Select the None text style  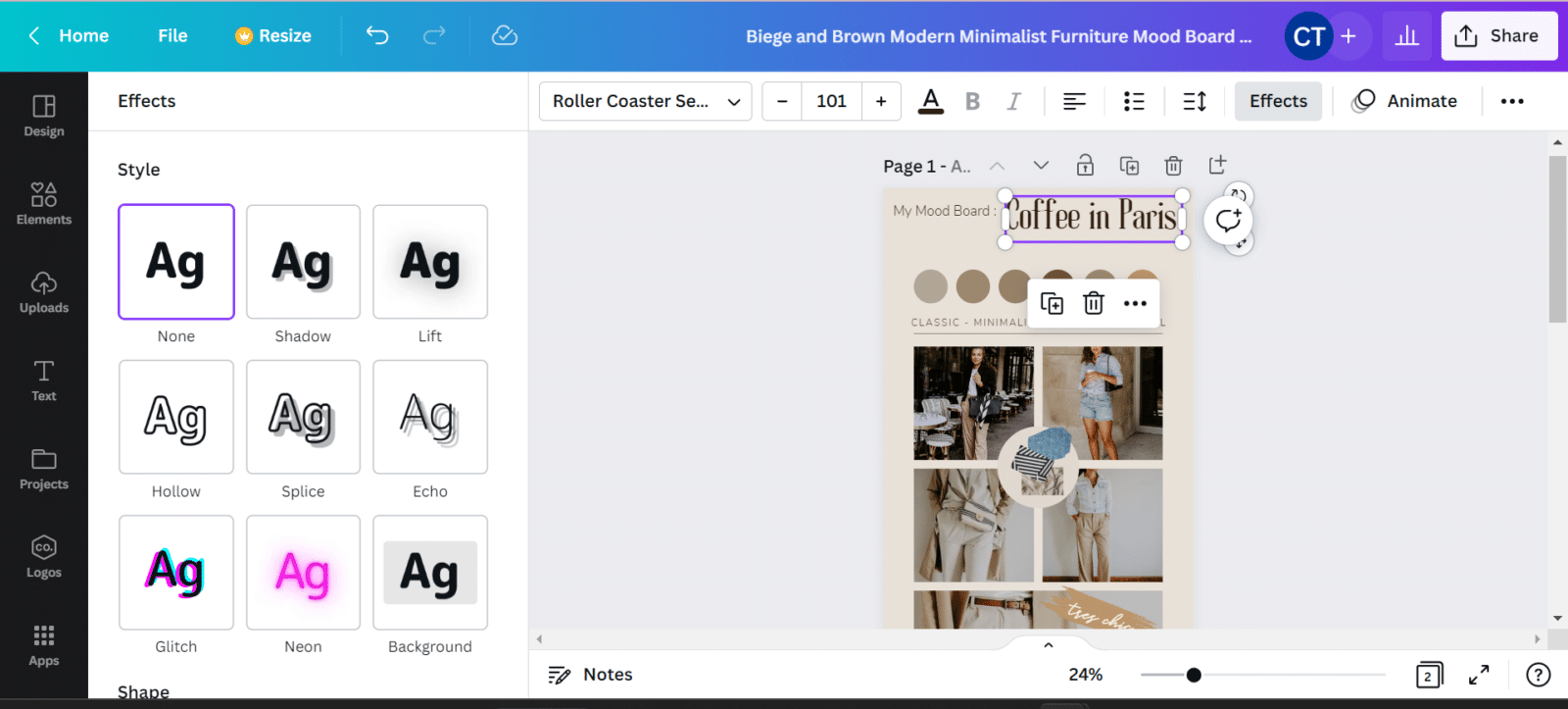(x=176, y=262)
